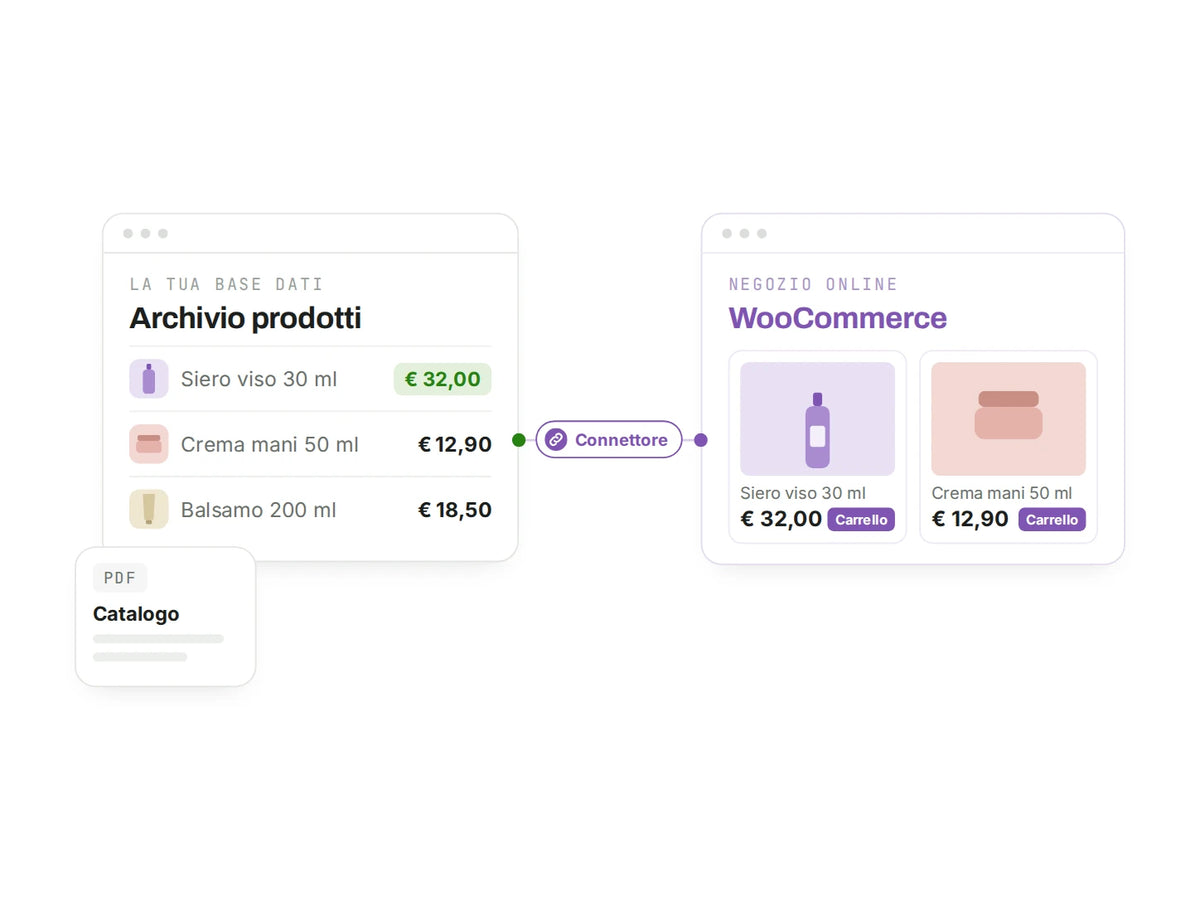1200x900 pixels.
Task: Open the Catalogo card title
Action: pyautogui.click(x=136, y=614)
